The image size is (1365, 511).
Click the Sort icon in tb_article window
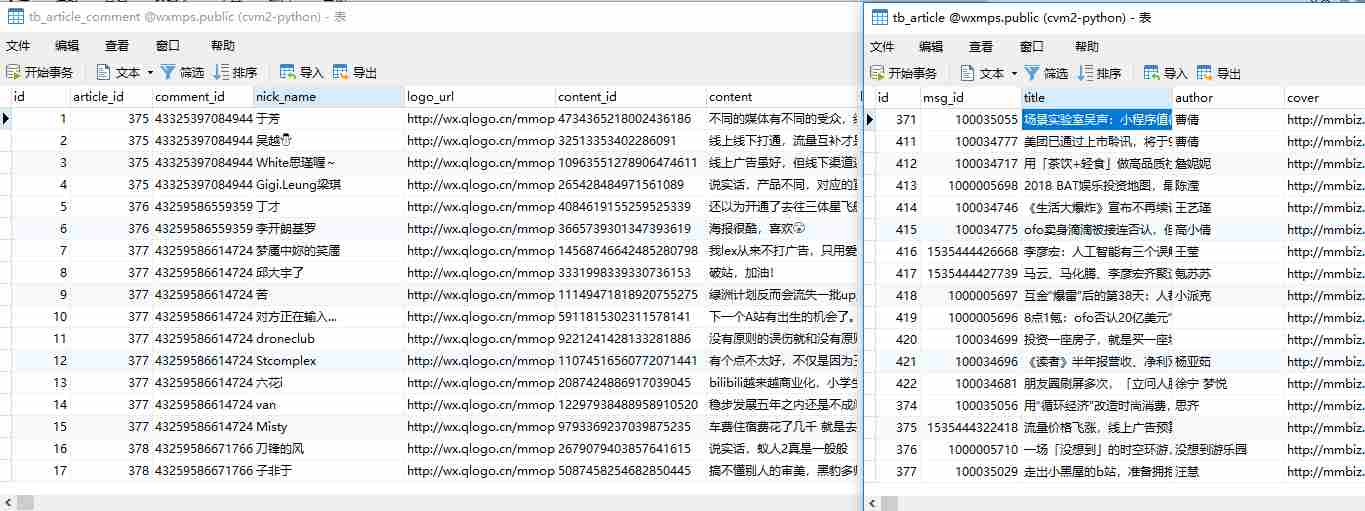coord(1085,73)
